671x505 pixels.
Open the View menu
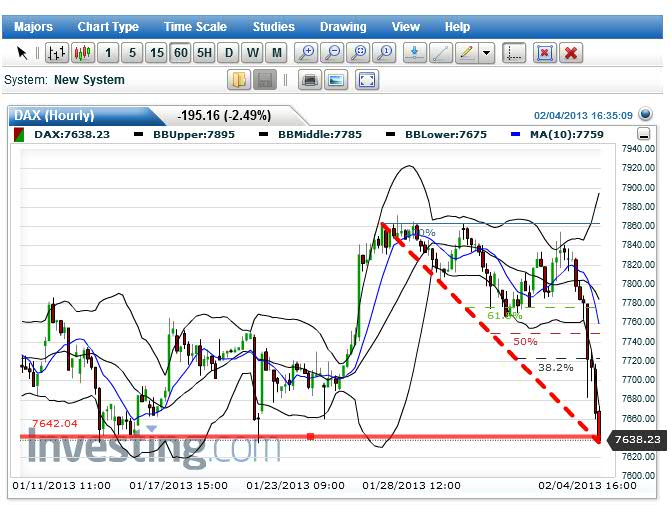click(406, 27)
